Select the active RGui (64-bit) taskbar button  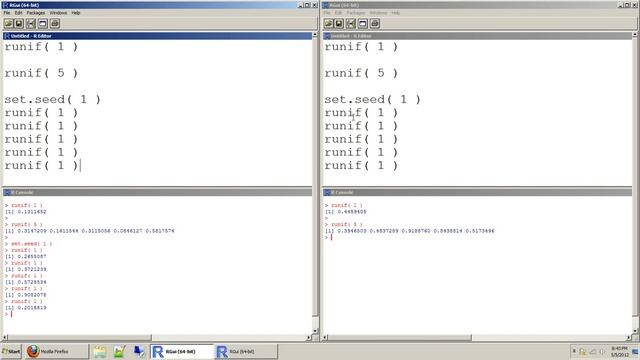coord(182,351)
